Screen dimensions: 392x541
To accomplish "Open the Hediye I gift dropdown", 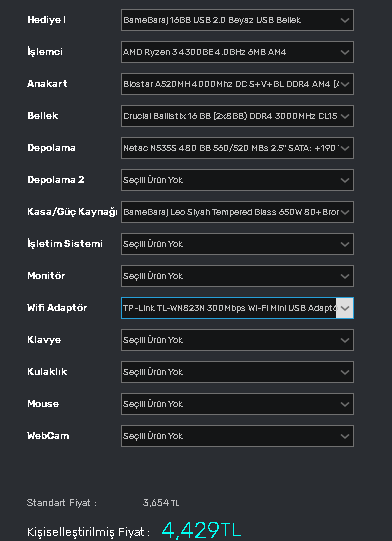I will 237,20.
